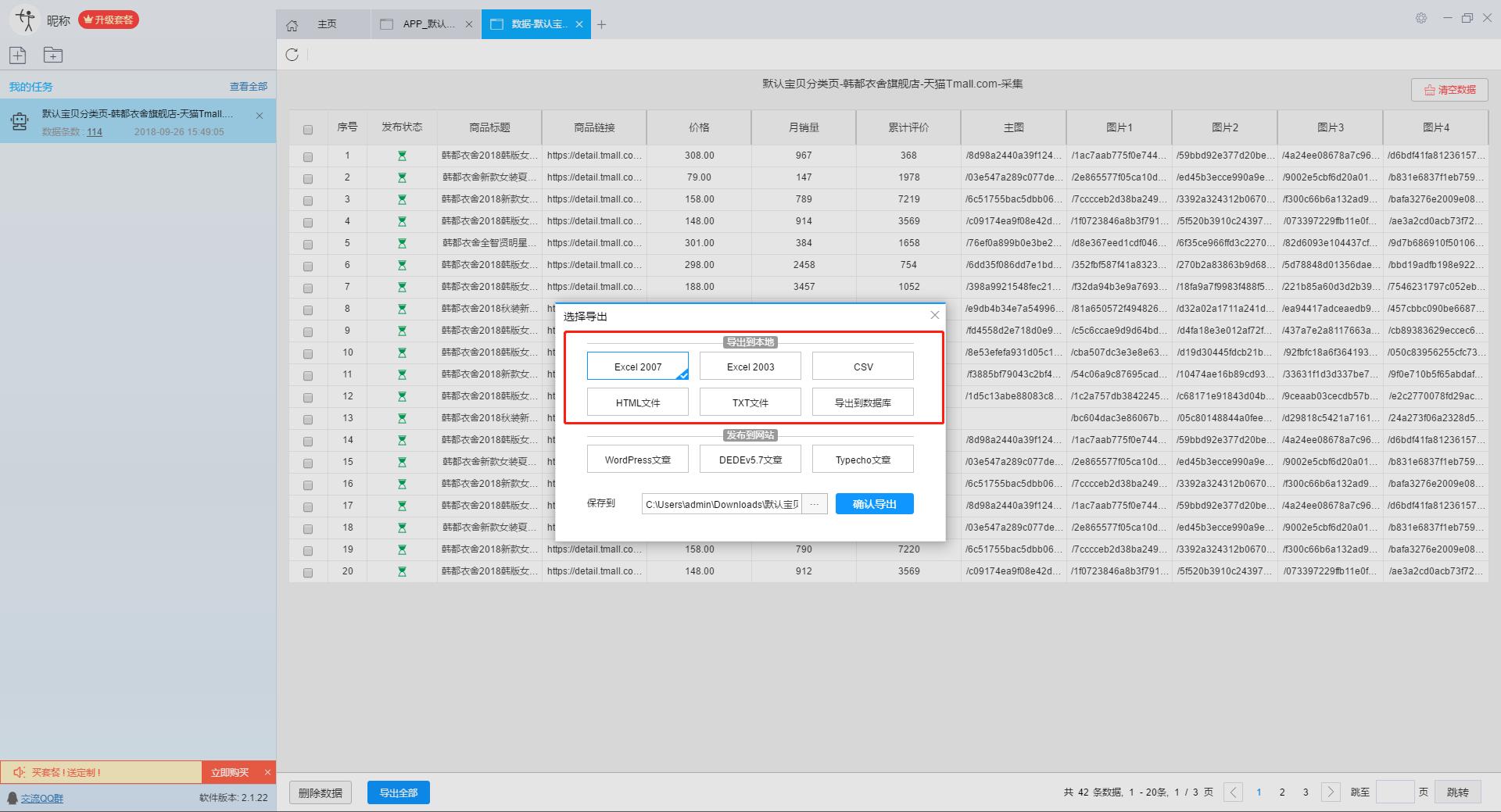Choose WordPress文章 publish option
Screen dimensions: 1501x812
638,459
